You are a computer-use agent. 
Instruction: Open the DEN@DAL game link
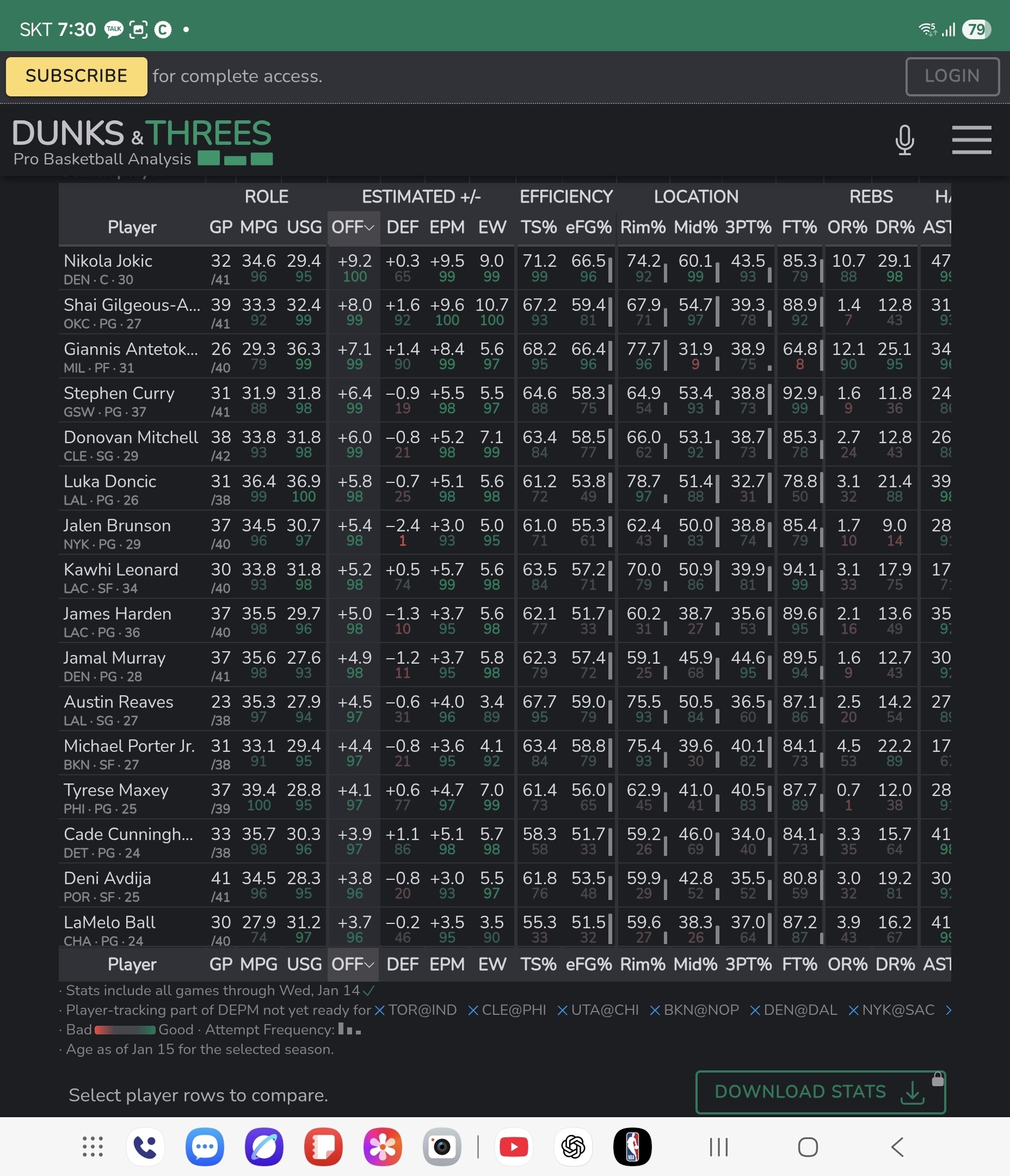click(x=800, y=1010)
